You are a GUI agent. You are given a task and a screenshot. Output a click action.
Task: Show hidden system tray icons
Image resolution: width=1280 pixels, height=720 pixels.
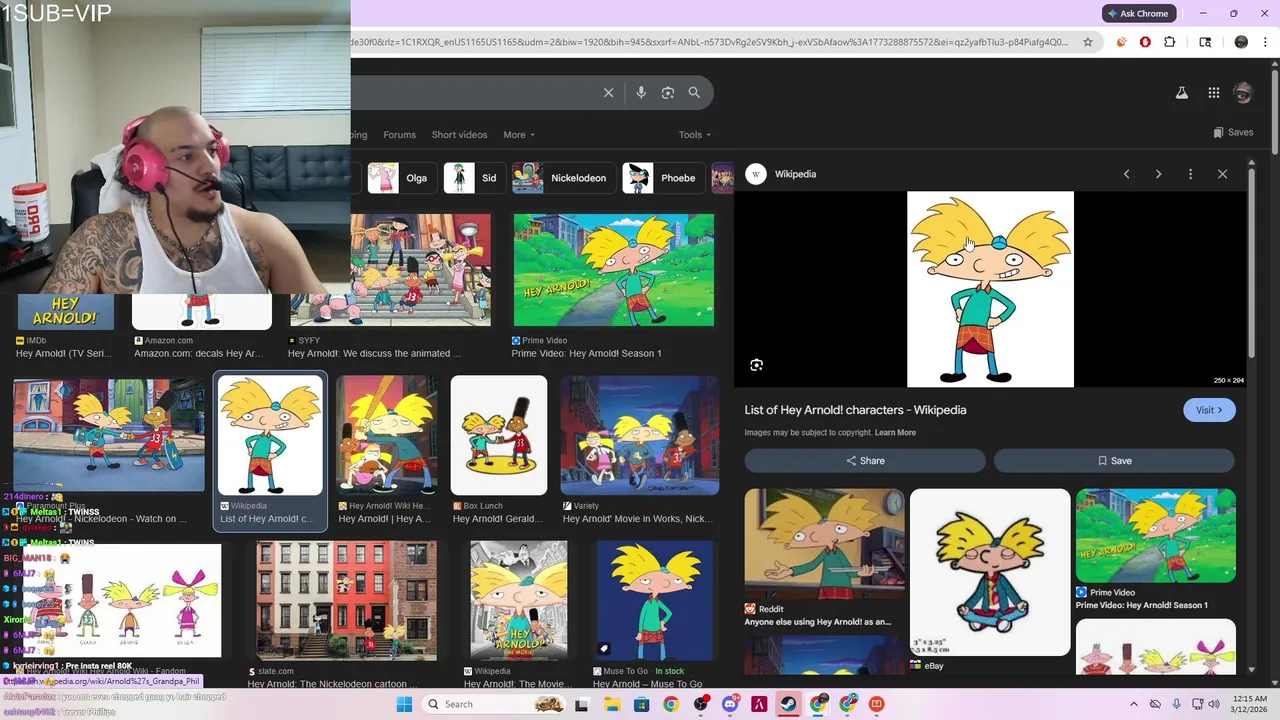[1133, 704]
